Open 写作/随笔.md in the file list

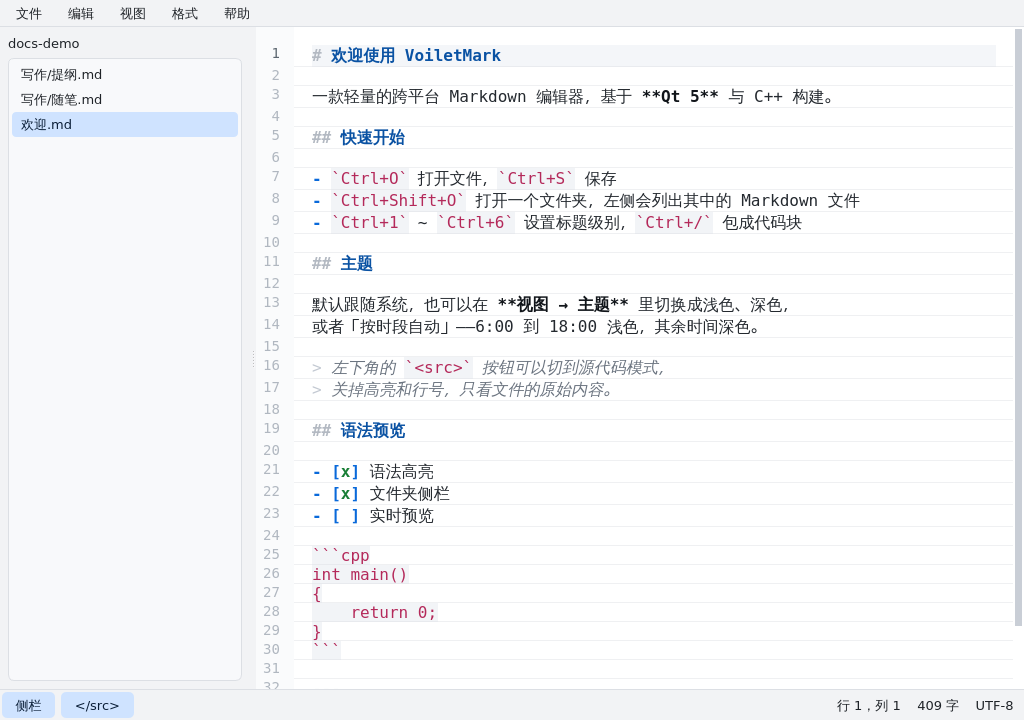[125, 99]
